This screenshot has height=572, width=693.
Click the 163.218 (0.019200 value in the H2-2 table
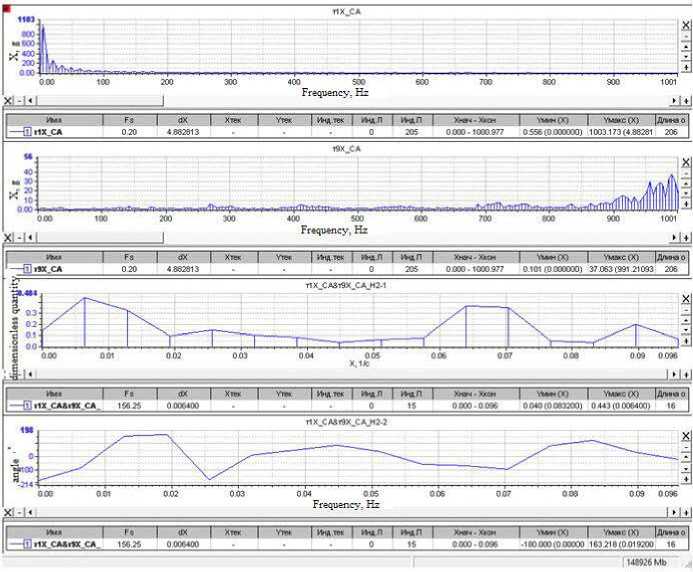coord(621,544)
